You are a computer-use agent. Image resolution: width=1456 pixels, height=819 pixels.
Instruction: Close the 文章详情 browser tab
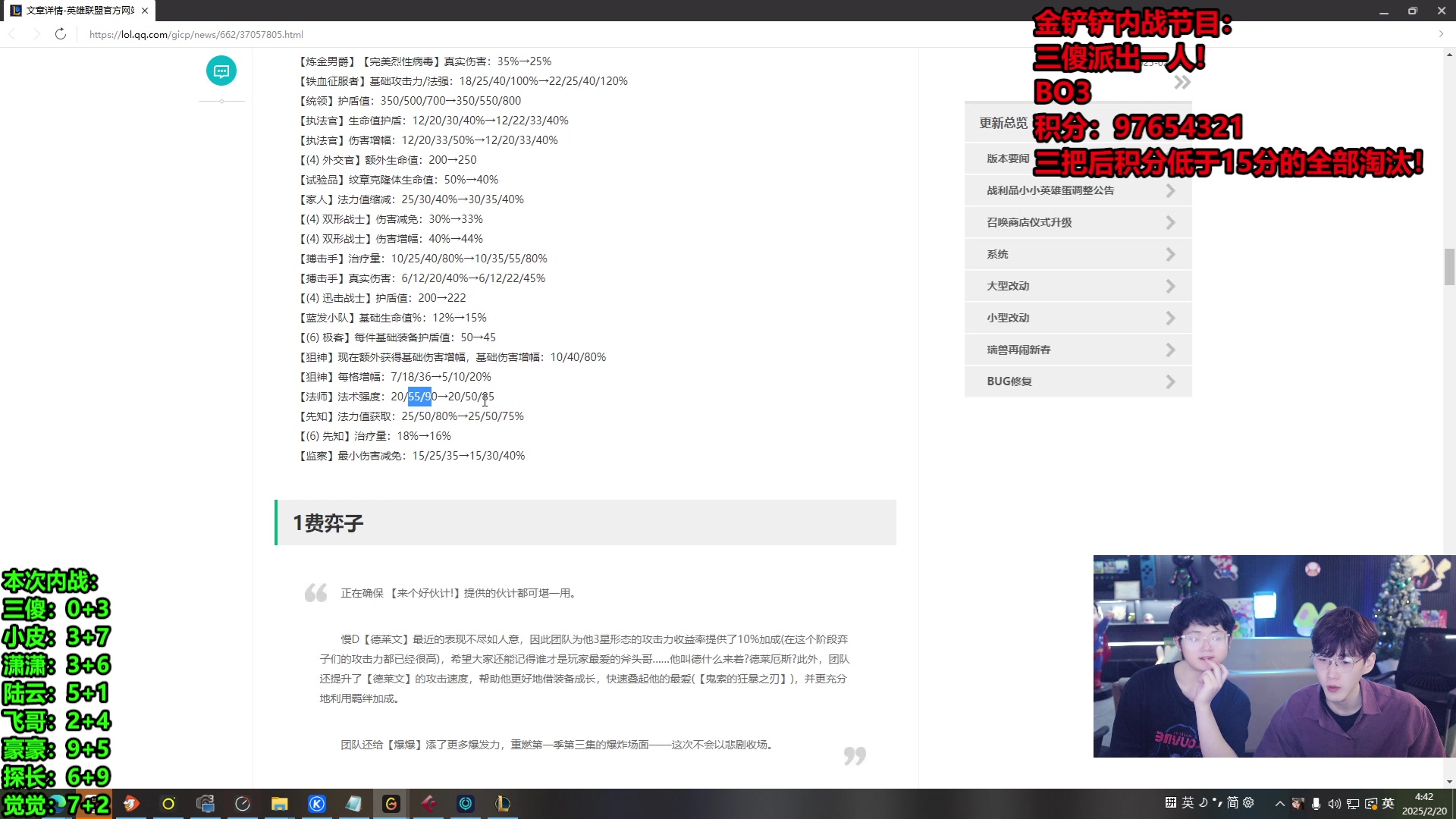[145, 11]
